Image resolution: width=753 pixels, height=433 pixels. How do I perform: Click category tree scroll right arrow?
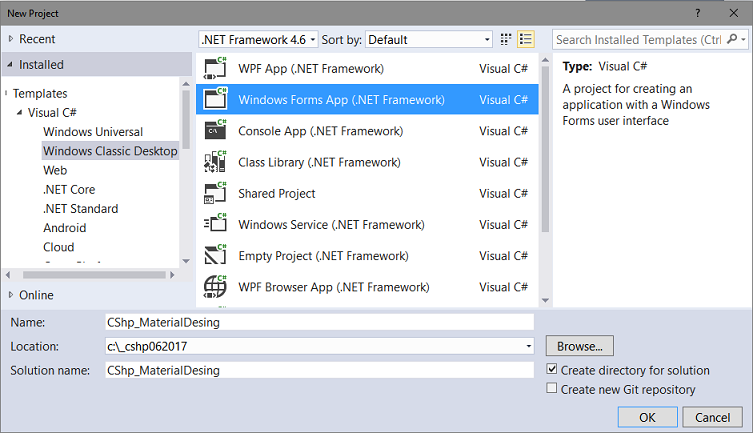tap(172, 275)
